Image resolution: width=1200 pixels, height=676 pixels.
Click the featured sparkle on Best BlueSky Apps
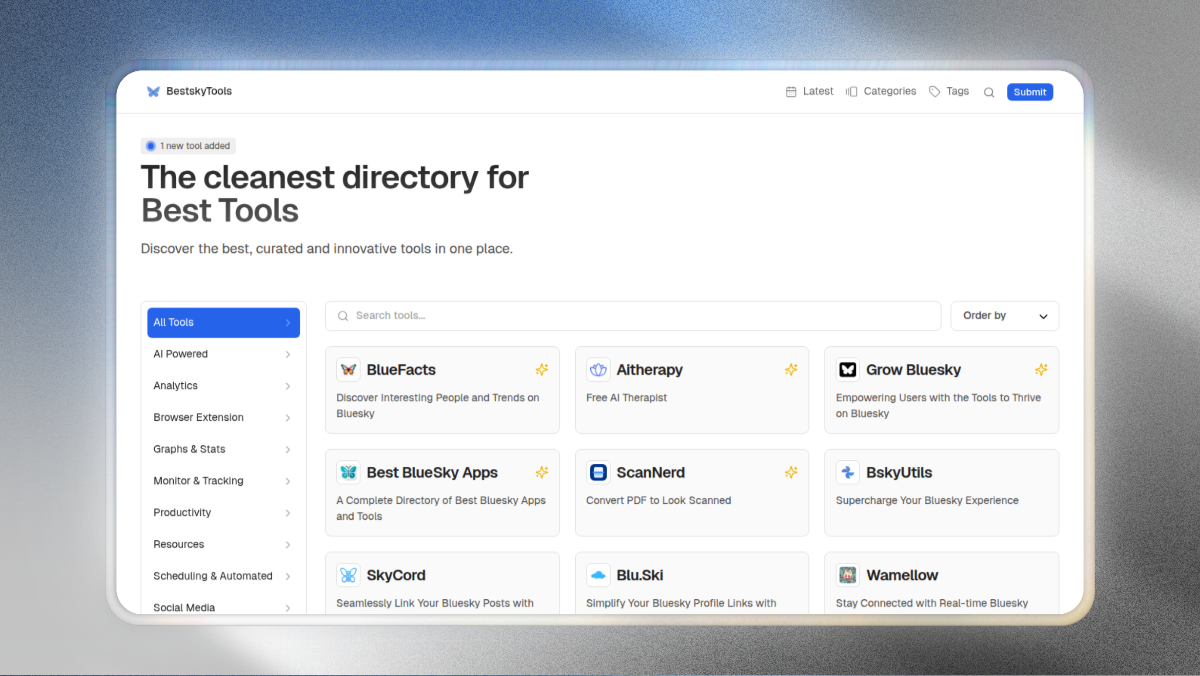(541, 473)
